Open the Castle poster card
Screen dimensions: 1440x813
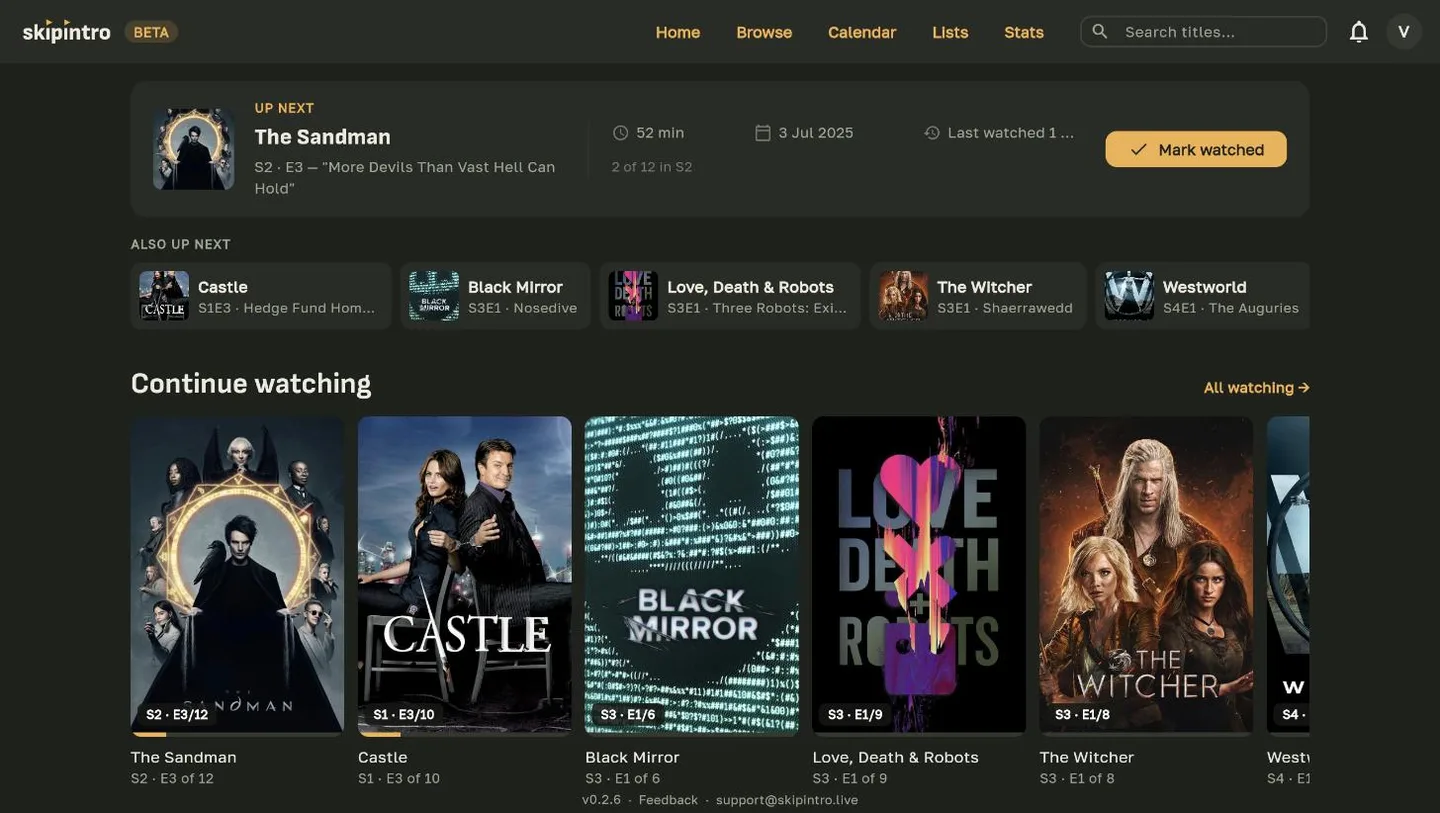point(465,576)
